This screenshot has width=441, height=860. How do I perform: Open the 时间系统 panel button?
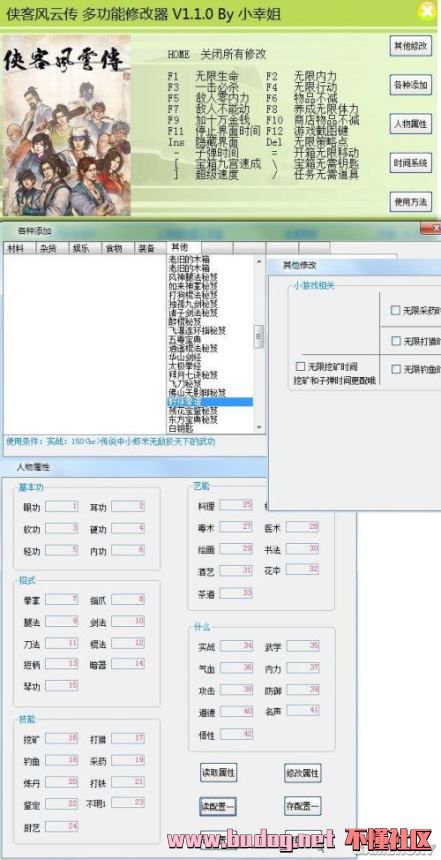[x=410, y=163]
